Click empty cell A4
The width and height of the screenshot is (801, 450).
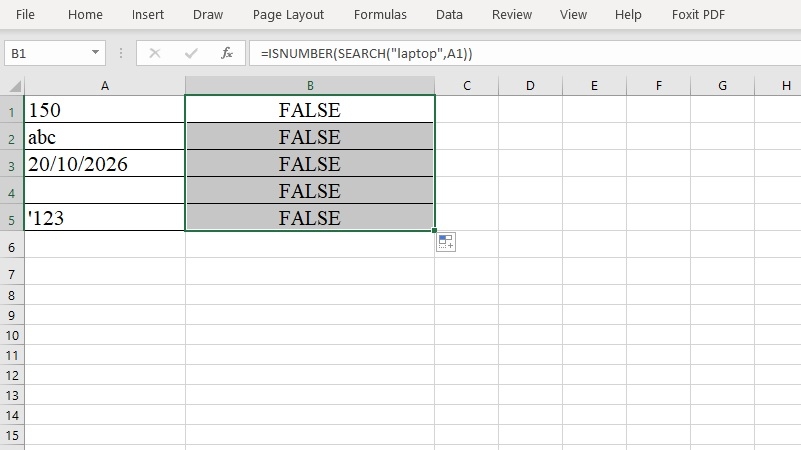click(x=105, y=191)
